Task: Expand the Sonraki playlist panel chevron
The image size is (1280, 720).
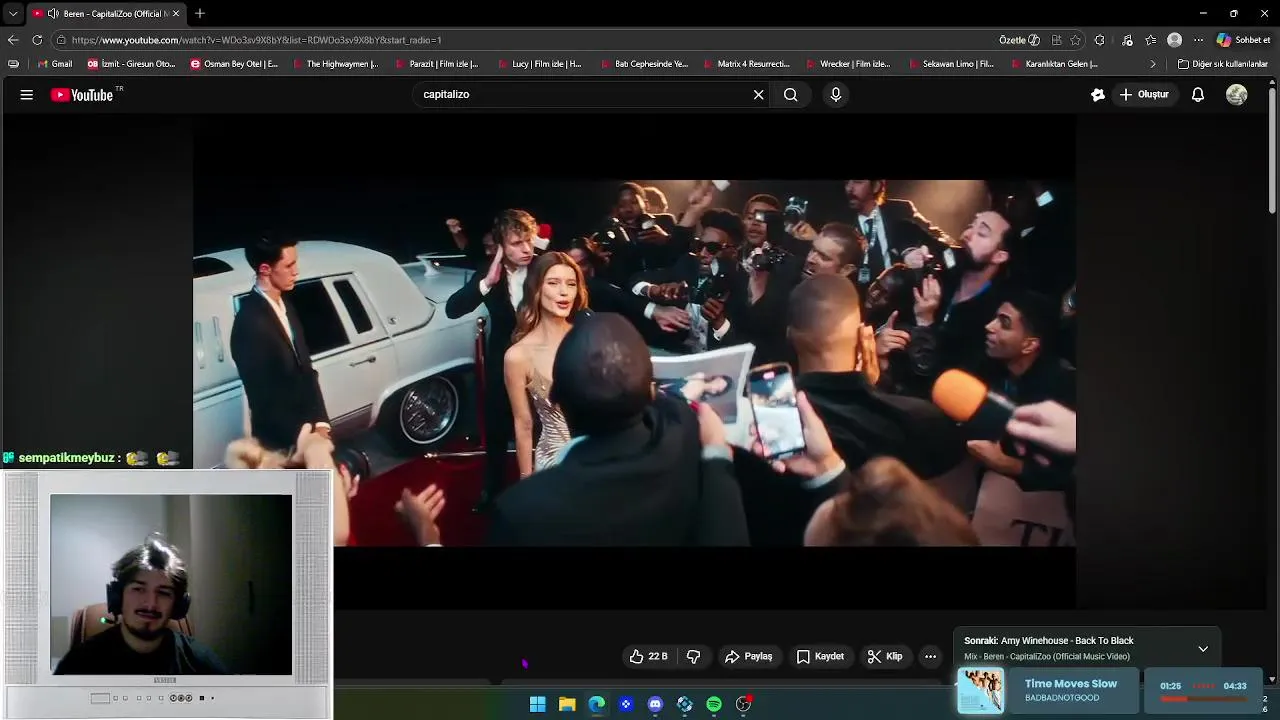Action: click(x=1203, y=649)
